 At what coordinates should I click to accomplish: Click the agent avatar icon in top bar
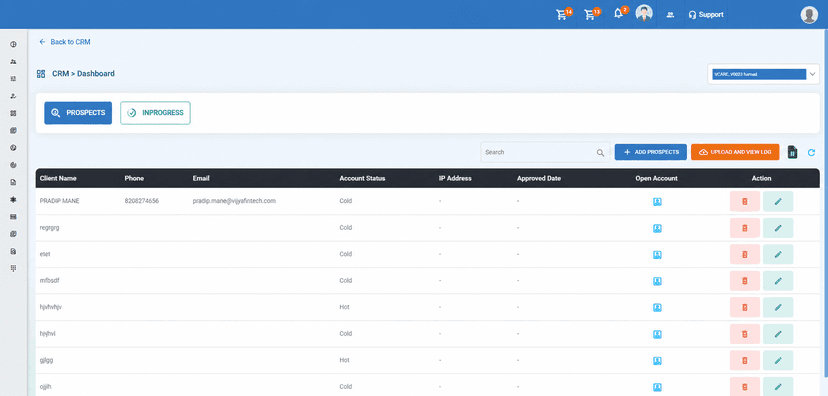pos(644,13)
